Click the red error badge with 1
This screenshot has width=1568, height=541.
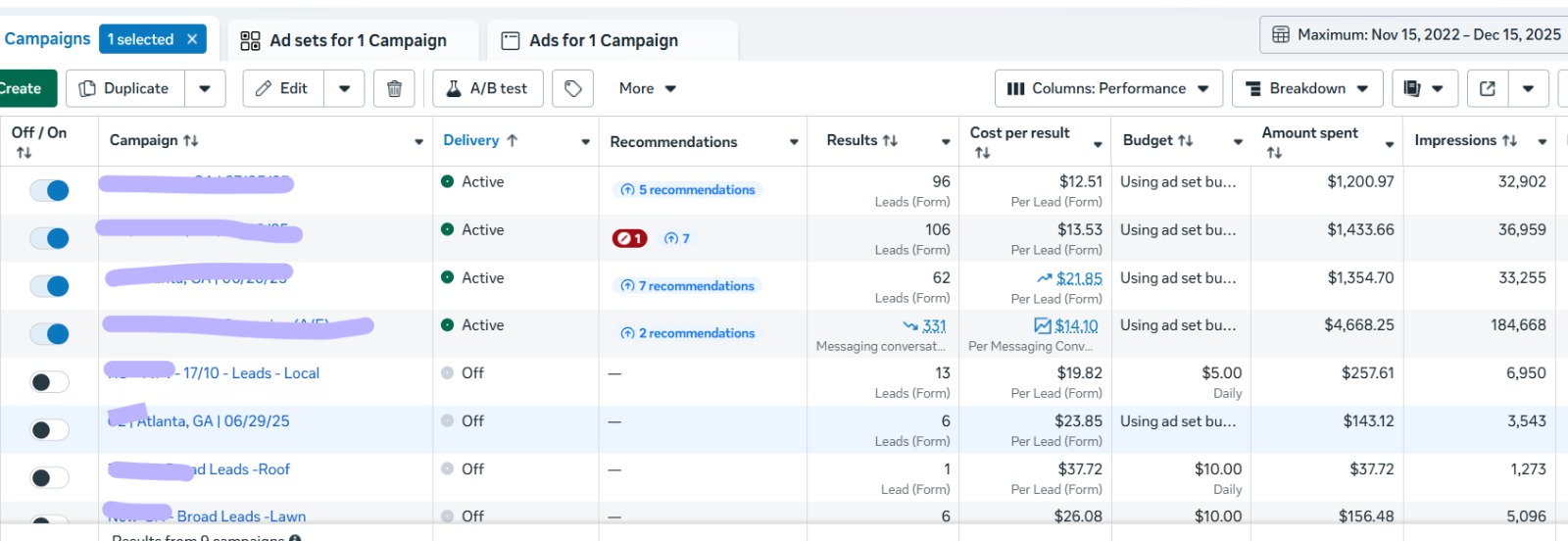click(629, 238)
